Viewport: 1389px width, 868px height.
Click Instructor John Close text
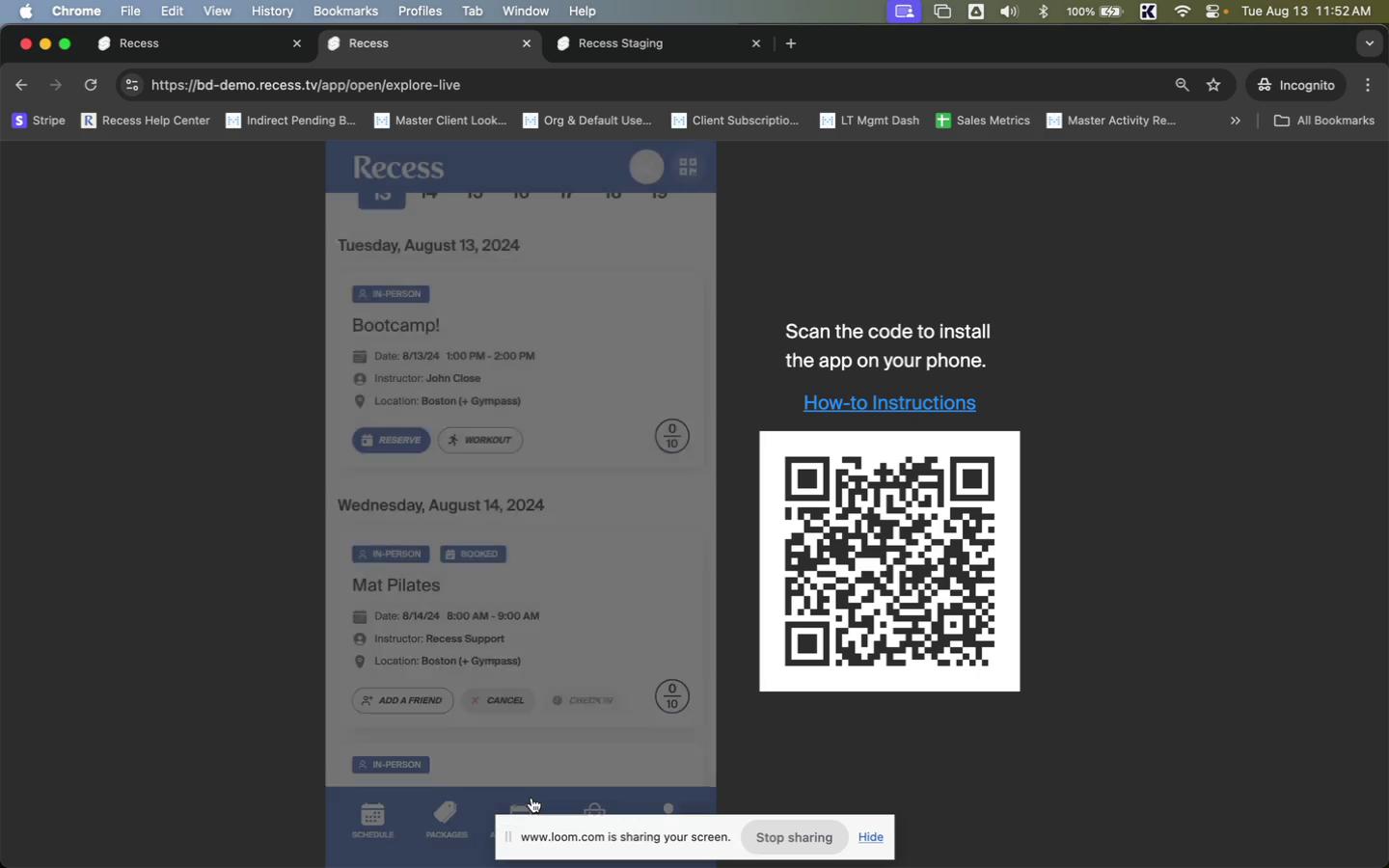tap(427, 378)
